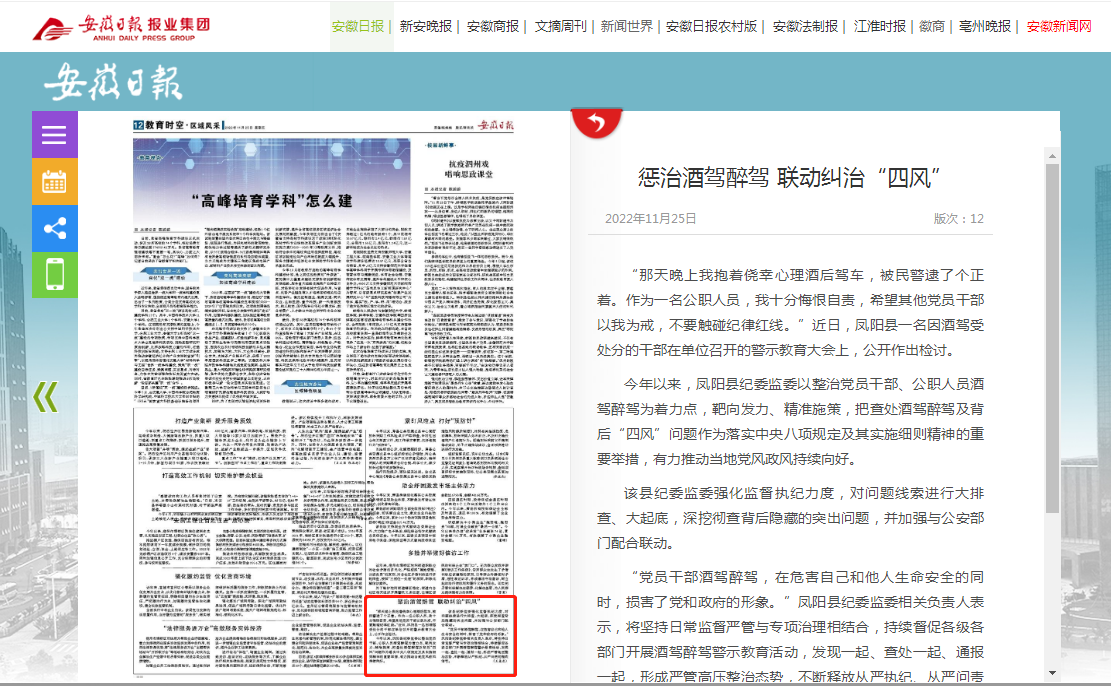Open the 安徽商报 tab

(x=493, y=26)
